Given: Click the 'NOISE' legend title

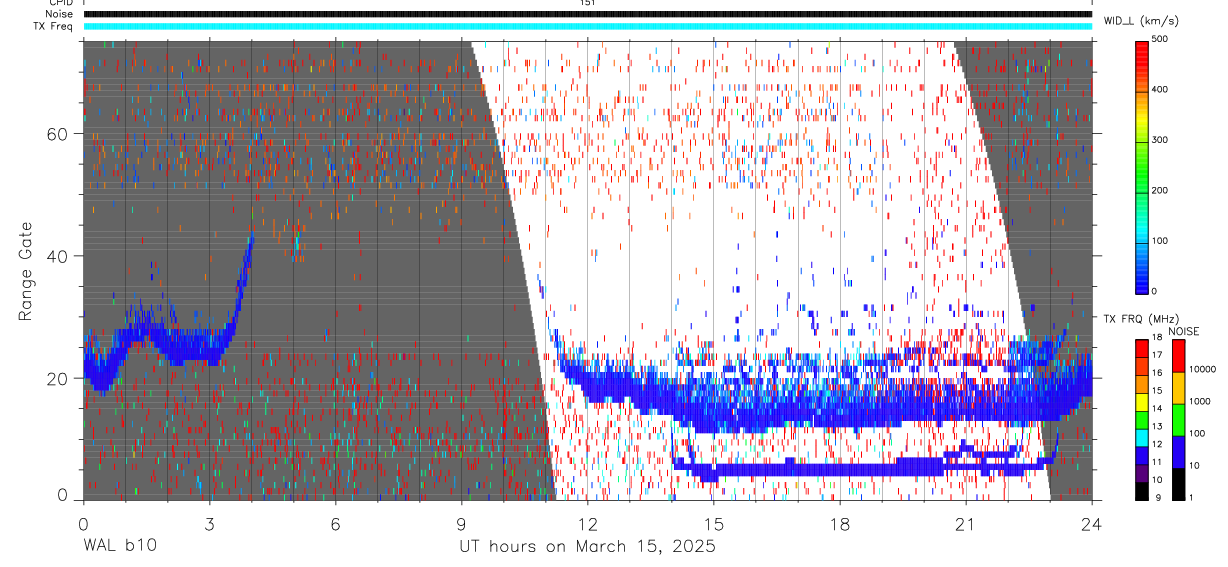Looking at the screenshot, I should 1183,331.
